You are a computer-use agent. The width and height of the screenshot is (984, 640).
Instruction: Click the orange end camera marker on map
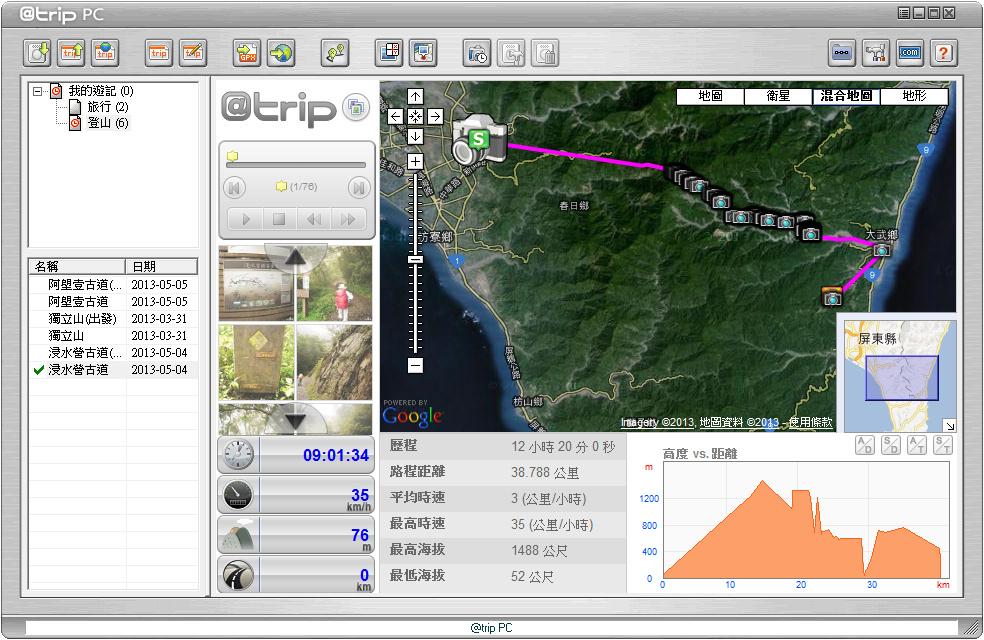[x=832, y=296]
